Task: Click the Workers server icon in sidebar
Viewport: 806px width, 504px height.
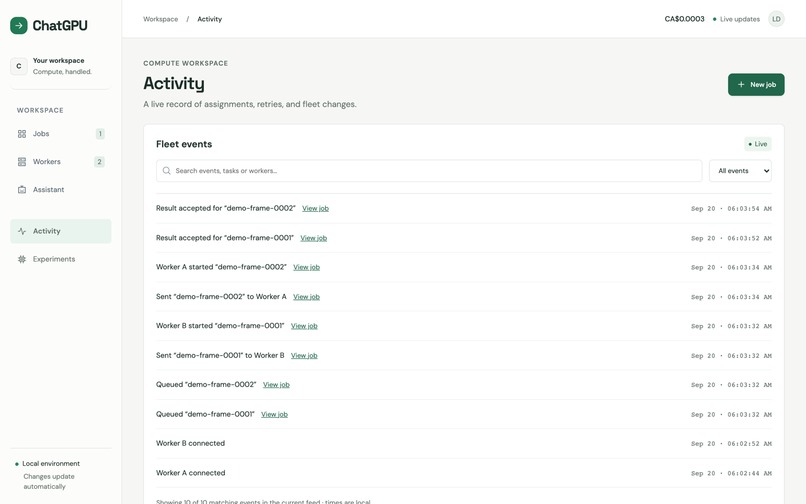Action: pyautogui.click(x=22, y=161)
